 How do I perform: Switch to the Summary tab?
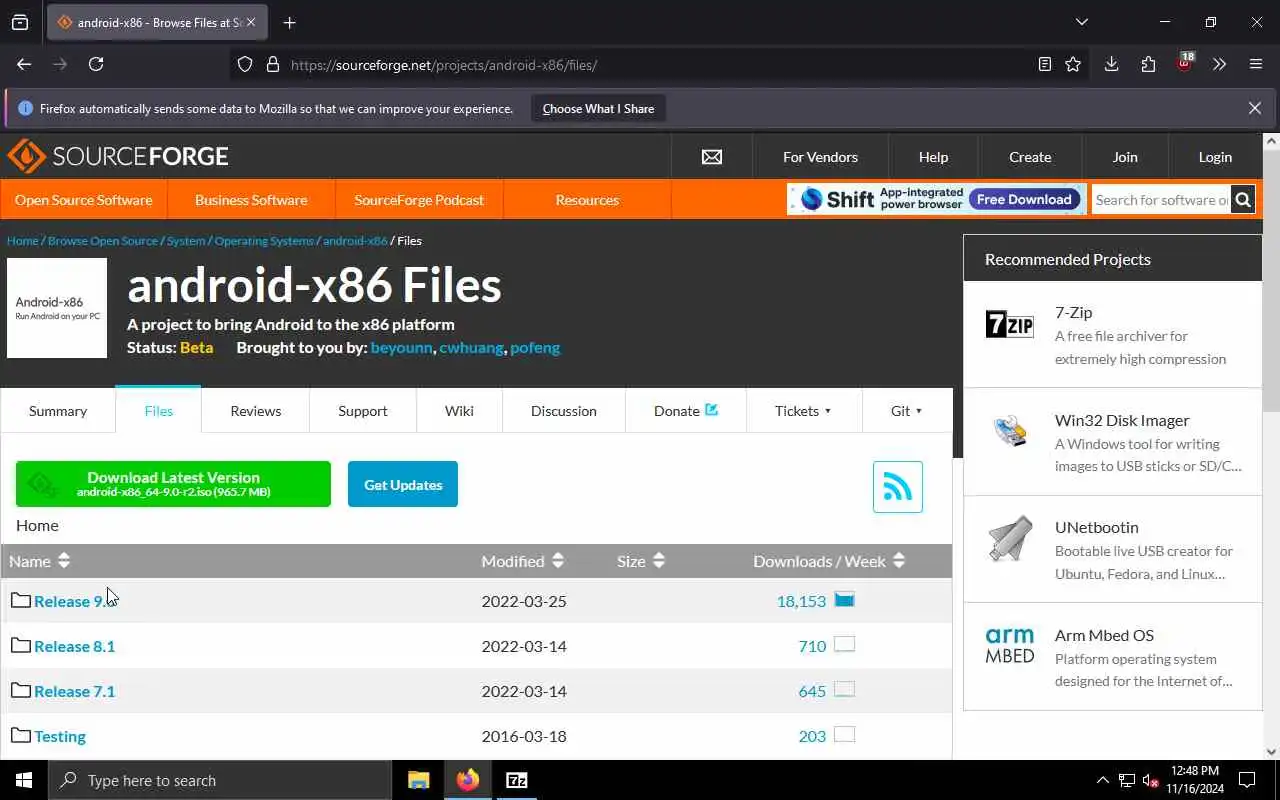click(58, 411)
